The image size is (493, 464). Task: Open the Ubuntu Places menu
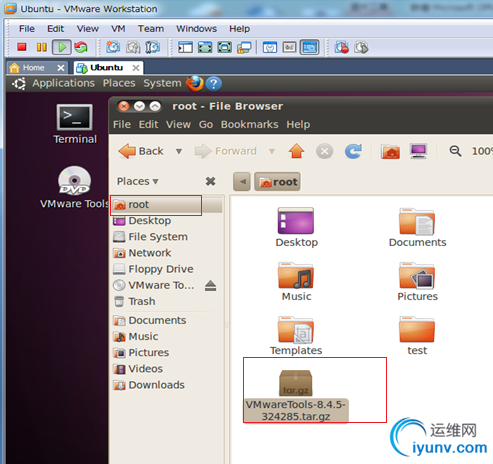[119, 83]
